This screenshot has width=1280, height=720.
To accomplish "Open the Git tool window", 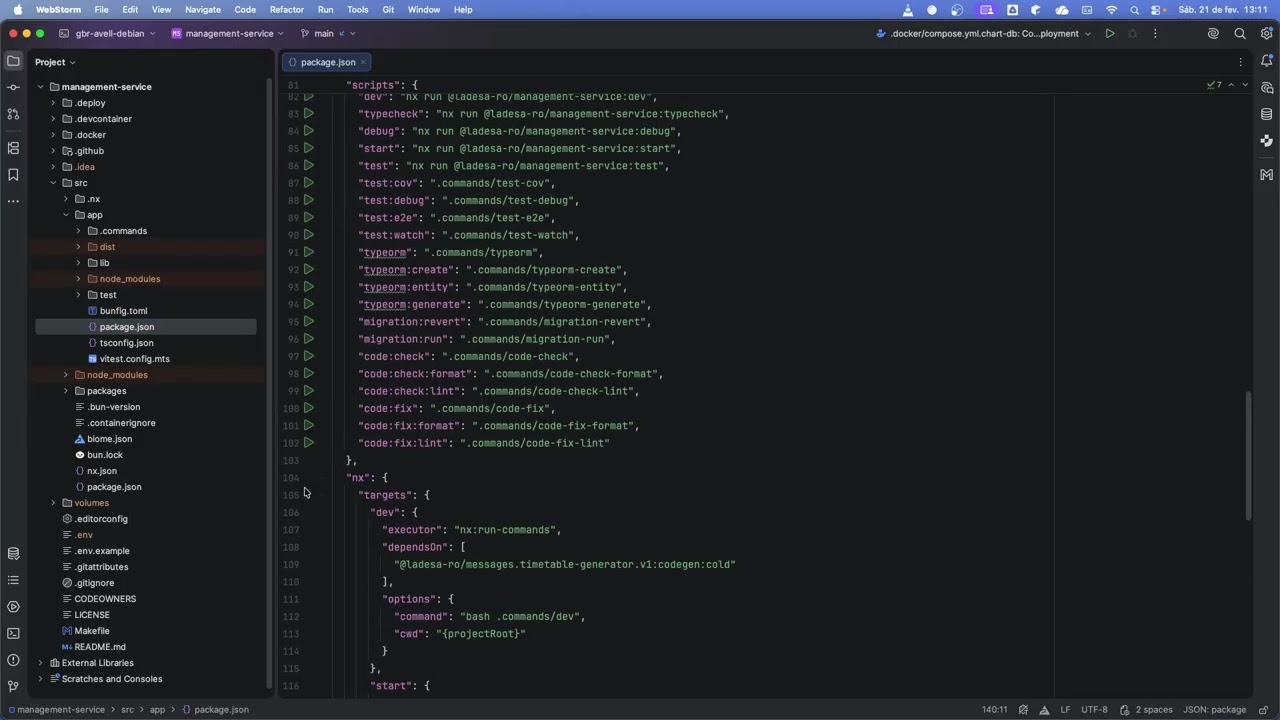I will 13,686.
